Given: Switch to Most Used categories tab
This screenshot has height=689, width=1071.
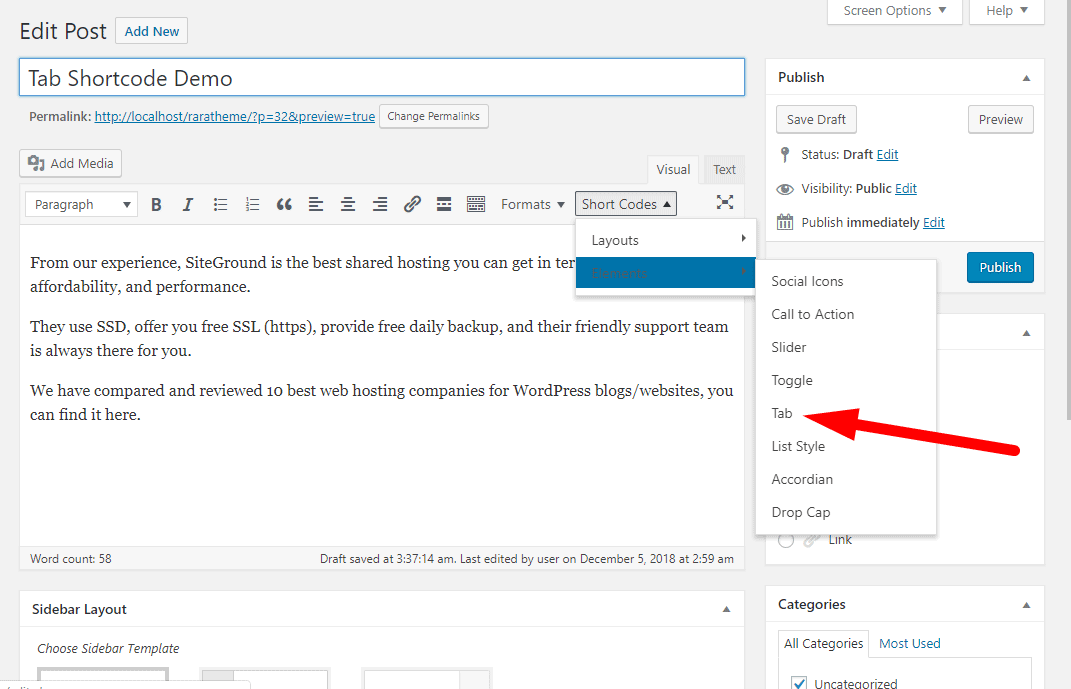Looking at the screenshot, I should coord(909,643).
